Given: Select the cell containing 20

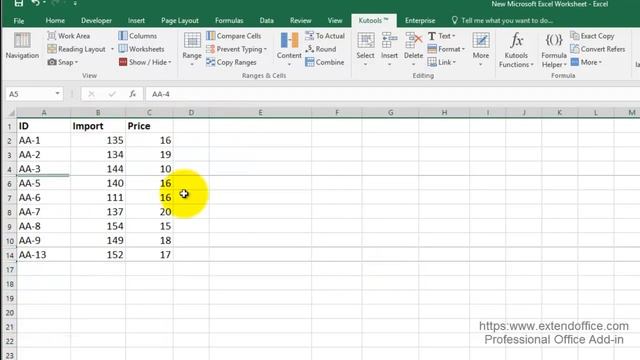Looking at the screenshot, I should tap(149, 212).
